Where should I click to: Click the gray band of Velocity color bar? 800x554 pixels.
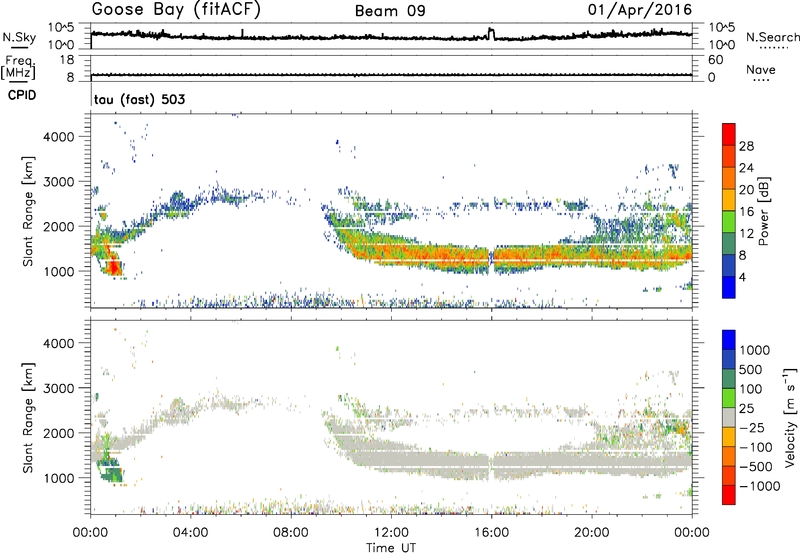[x=729, y=417]
